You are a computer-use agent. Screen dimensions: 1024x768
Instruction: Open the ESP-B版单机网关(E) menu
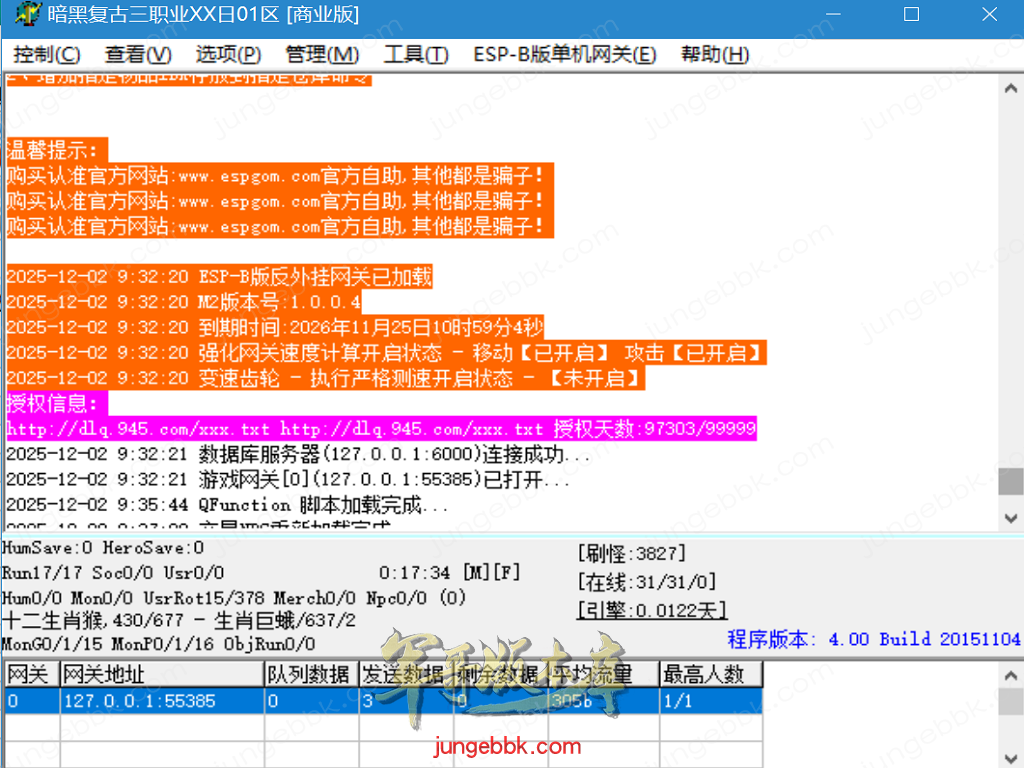pos(564,55)
